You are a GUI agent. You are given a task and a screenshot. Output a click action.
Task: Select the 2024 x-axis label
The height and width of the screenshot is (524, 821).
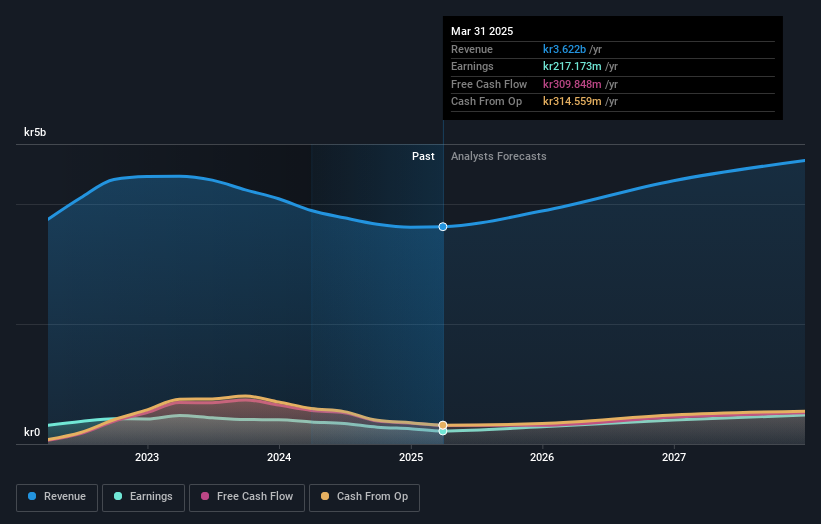pyautogui.click(x=279, y=458)
